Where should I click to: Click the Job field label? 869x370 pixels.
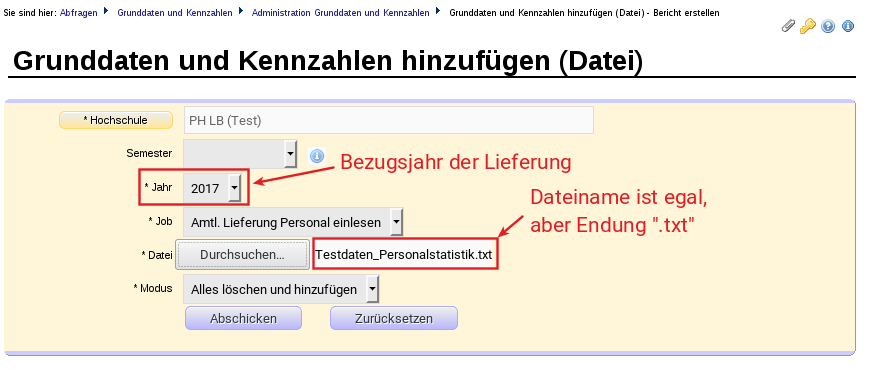click(160, 221)
